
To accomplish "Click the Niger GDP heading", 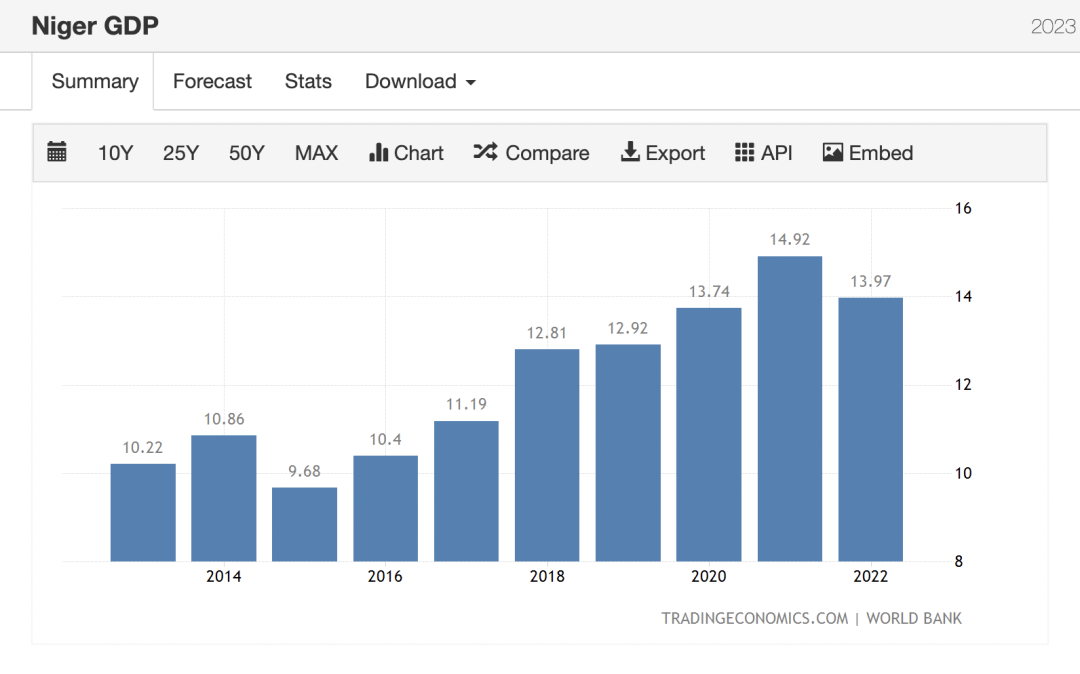I will tap(95, 26).
